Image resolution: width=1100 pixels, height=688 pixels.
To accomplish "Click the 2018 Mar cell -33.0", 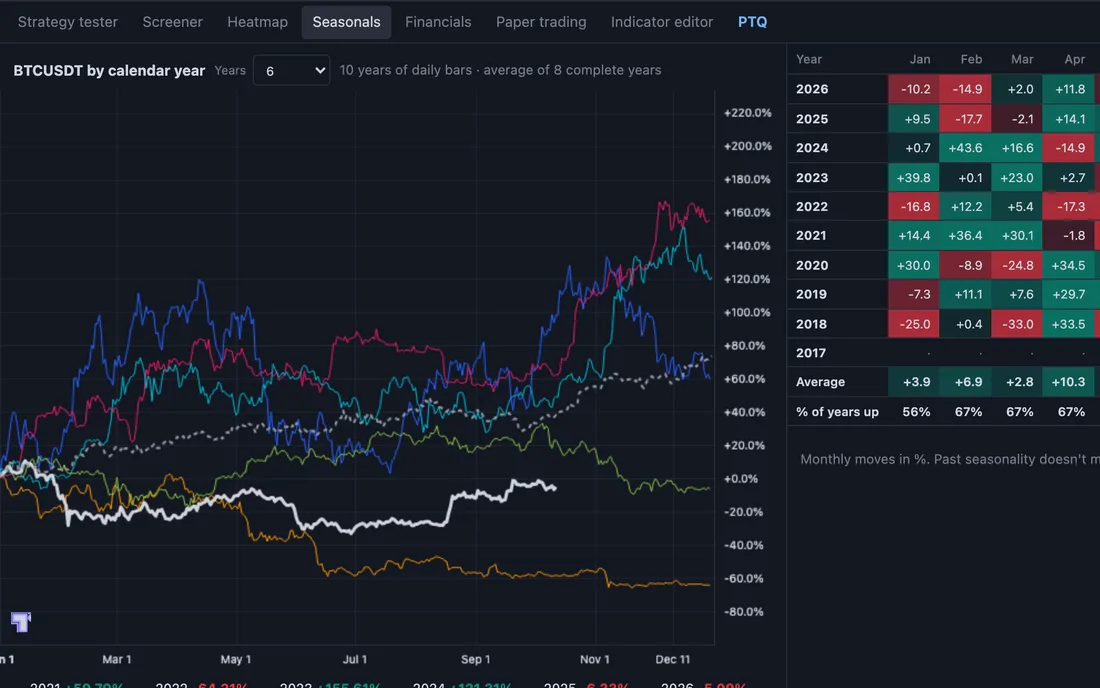I will (x=1017, y=324).
